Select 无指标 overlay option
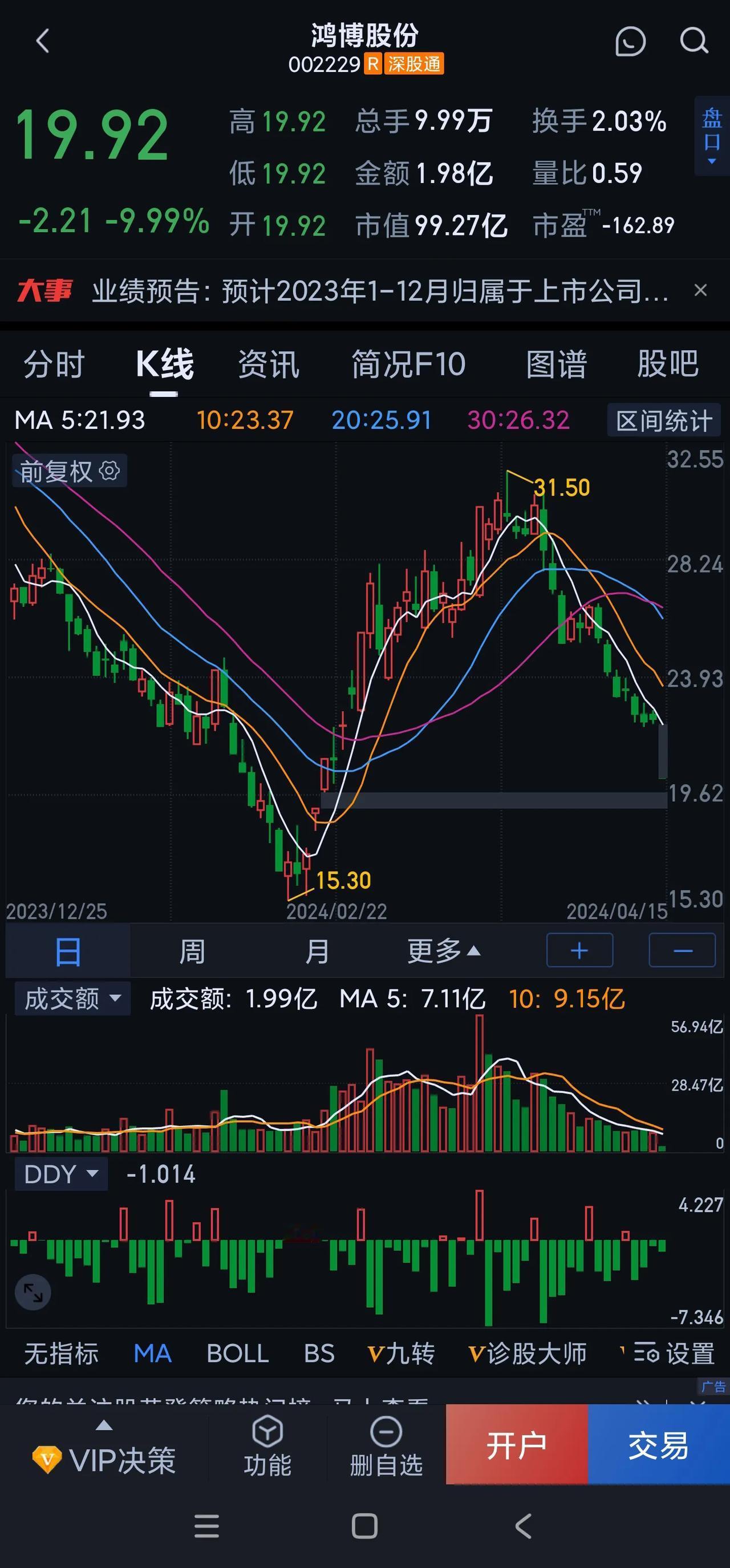This screenshot has height=1568, width=730. click(x=61, y=1354)
